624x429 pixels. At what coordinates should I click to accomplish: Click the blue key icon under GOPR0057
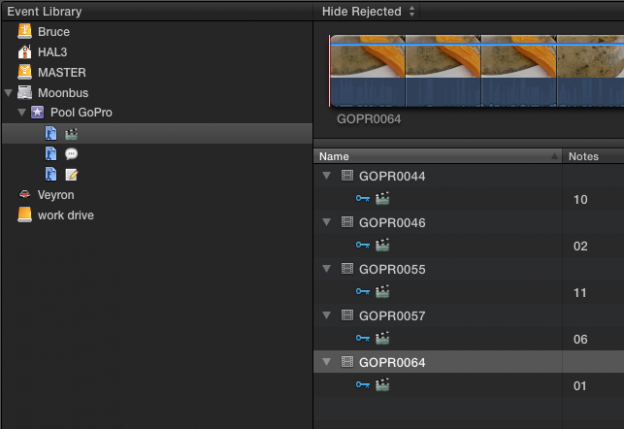(363, 338)
